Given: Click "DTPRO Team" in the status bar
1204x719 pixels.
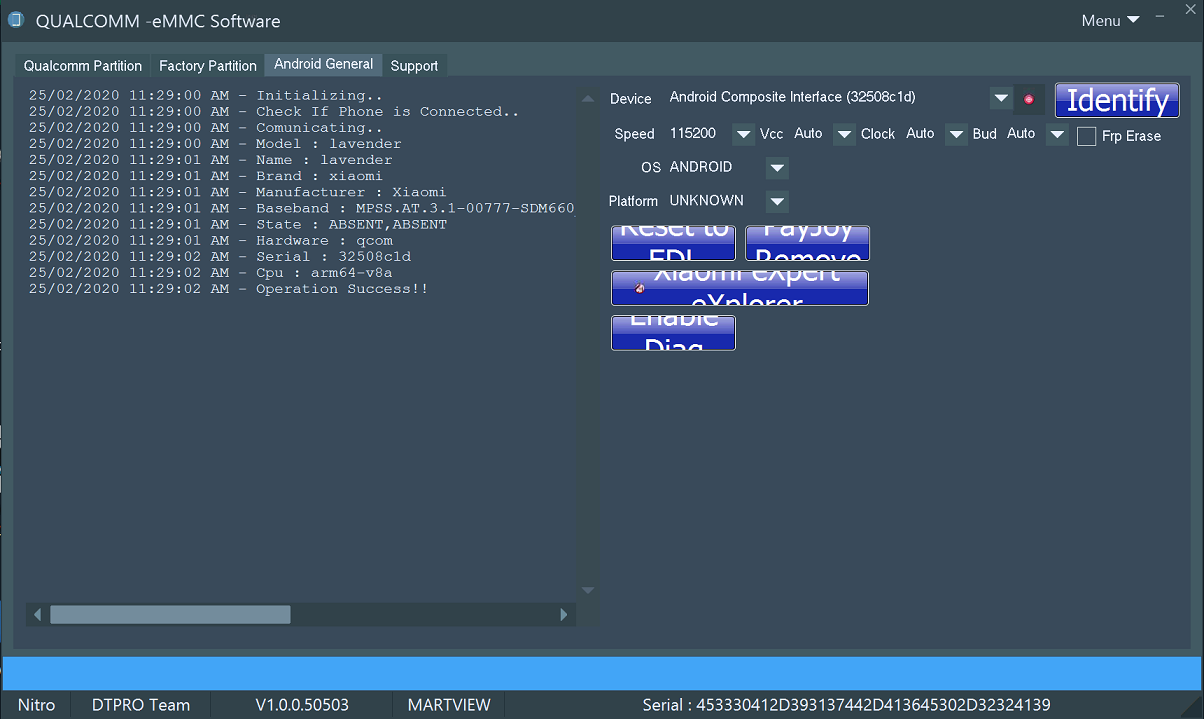Looking at the screenshot, I should 141,705.
